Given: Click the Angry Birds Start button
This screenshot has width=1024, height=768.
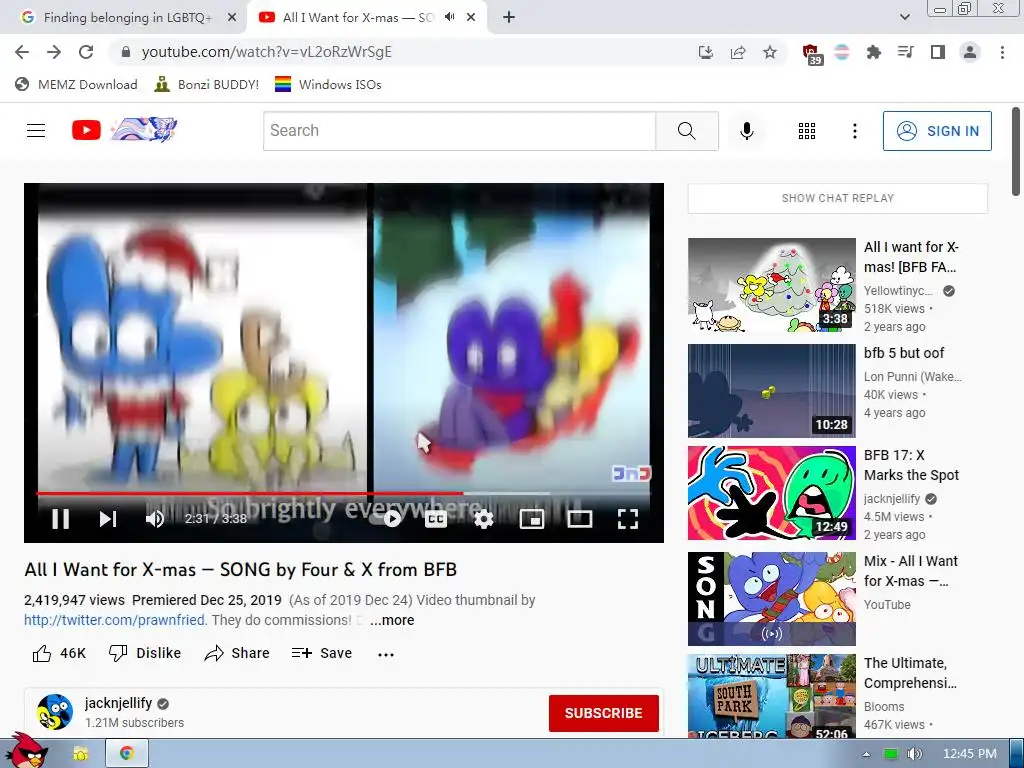Looking at the screenshot, I should coord(26,750).
